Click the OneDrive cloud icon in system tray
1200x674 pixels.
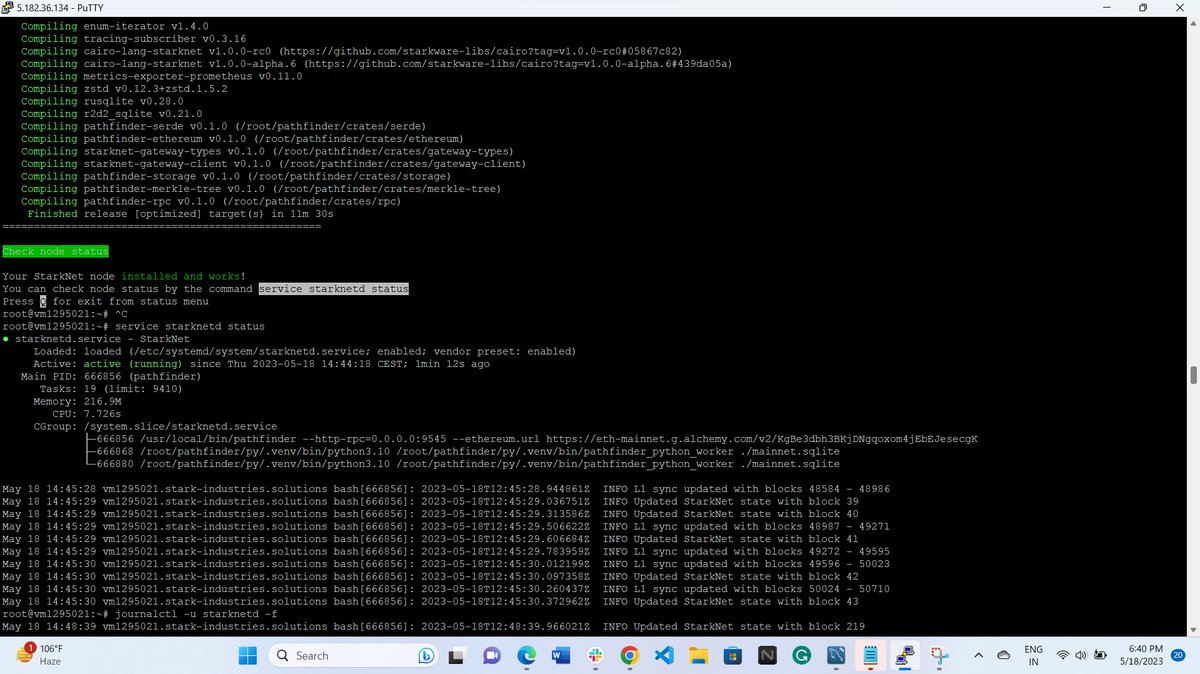(x=1004, y=655)
